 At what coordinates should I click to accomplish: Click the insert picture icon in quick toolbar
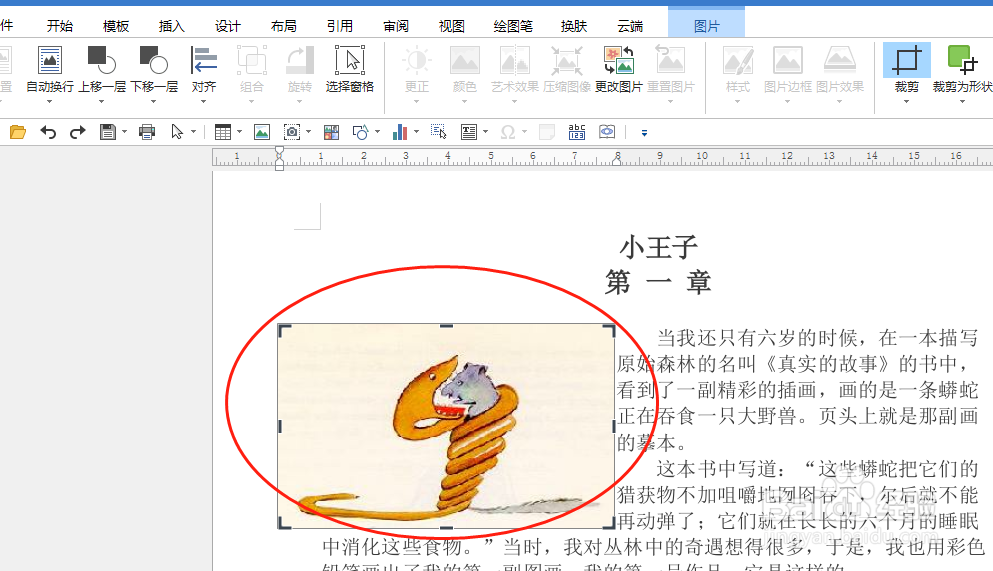pos(262,132)
